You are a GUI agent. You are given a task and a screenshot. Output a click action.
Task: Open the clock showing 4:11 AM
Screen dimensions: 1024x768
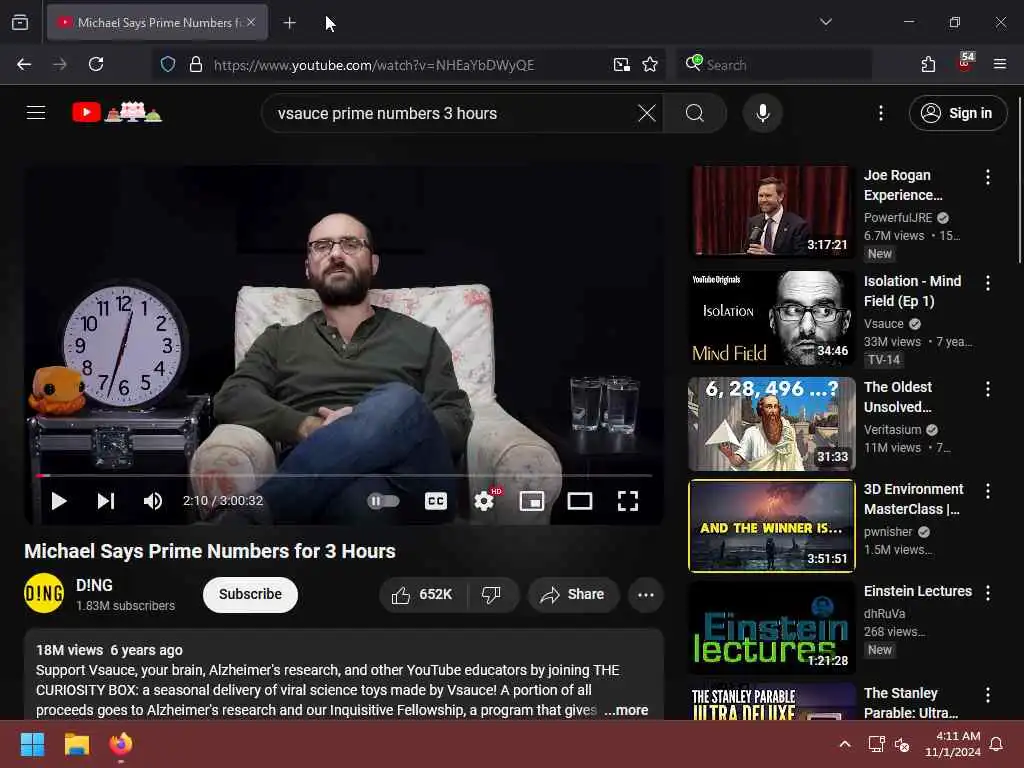tap(953, 744)
